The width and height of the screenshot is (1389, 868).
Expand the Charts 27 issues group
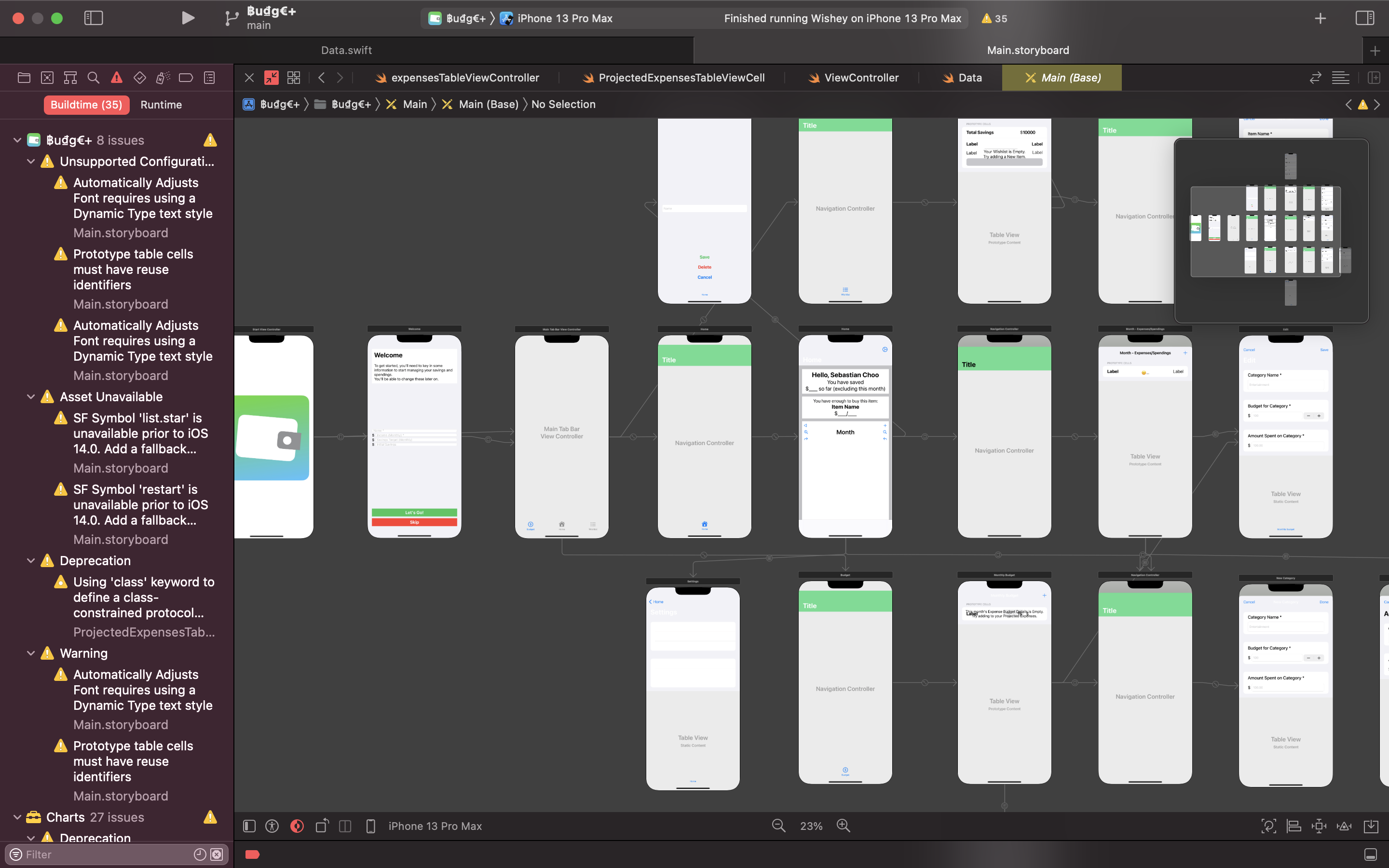point(17,817)
